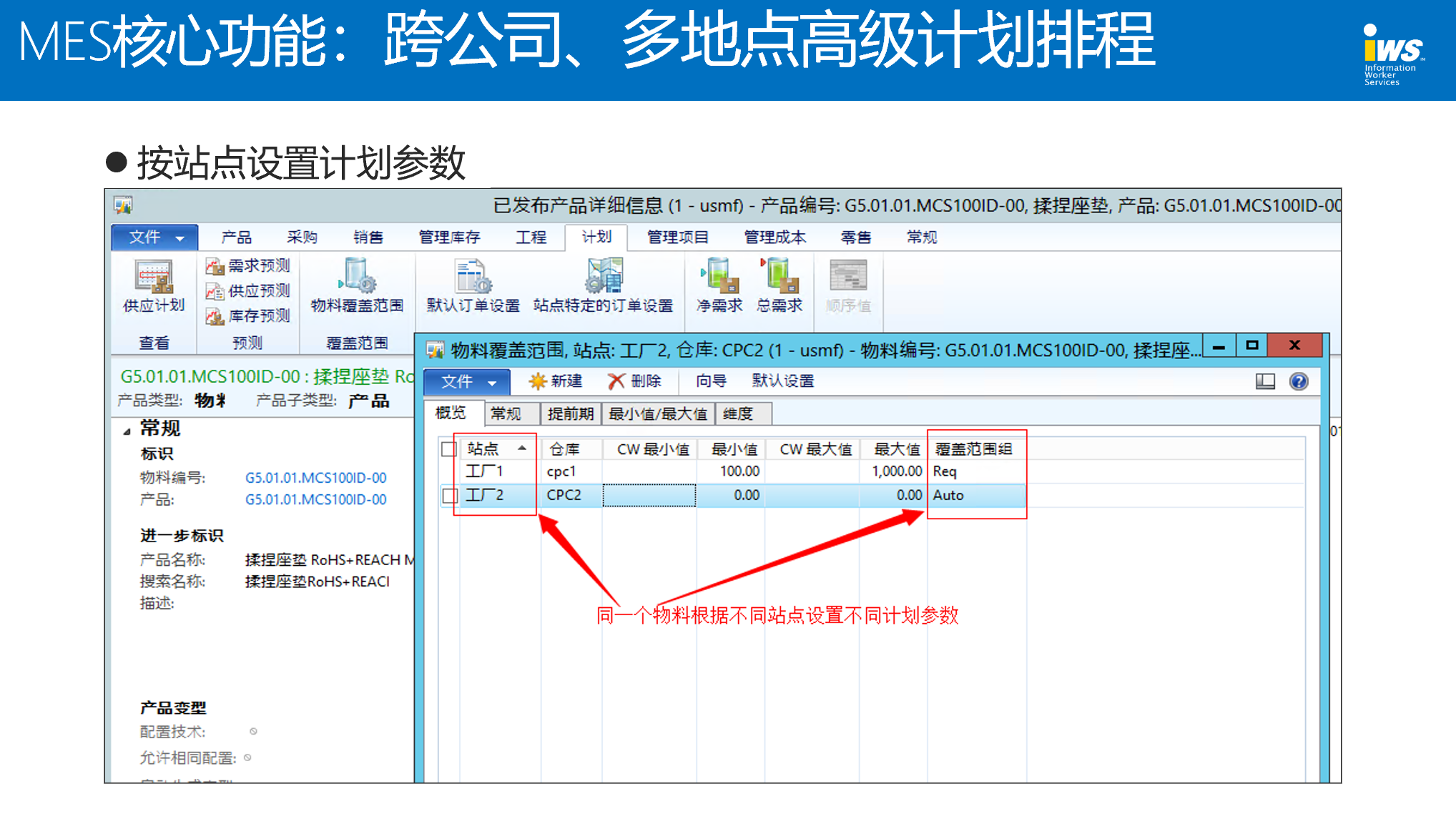Select the CPC2 warehouse cell
1456x819 pixels.
(x=571, y=495)
